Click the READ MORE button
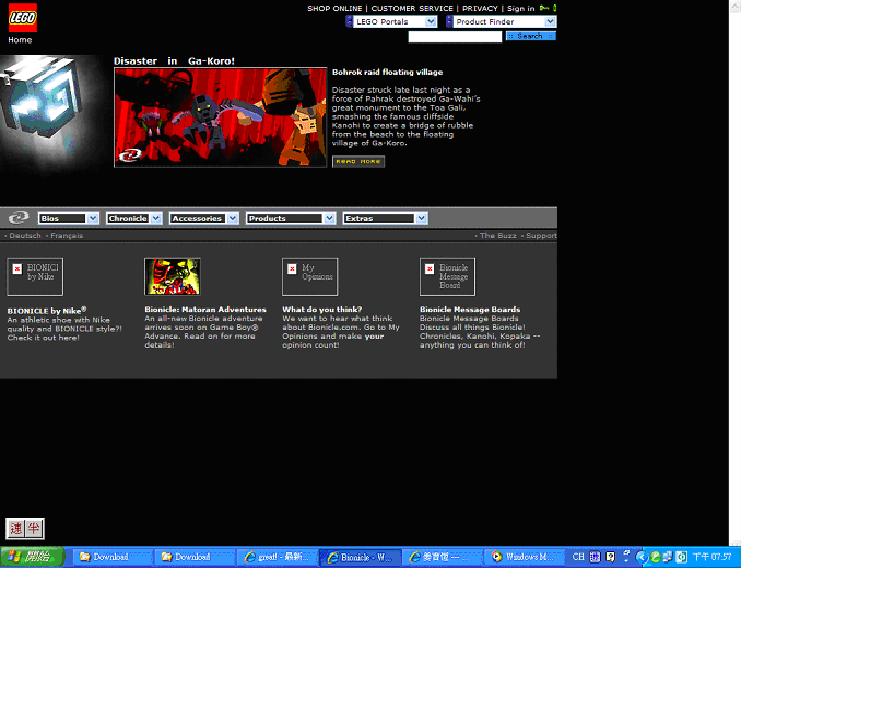The width and height of the screenshot is (869, 716). point(358,161)
